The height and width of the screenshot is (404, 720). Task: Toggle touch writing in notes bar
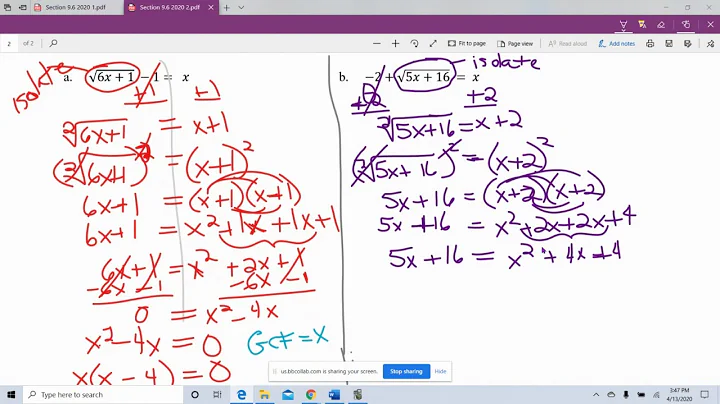point(686,25)
